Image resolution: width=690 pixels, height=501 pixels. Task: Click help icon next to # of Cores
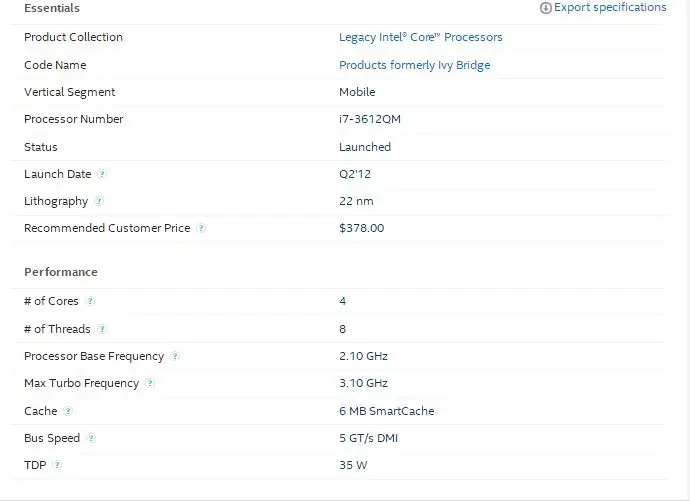(x=90, y=301)
